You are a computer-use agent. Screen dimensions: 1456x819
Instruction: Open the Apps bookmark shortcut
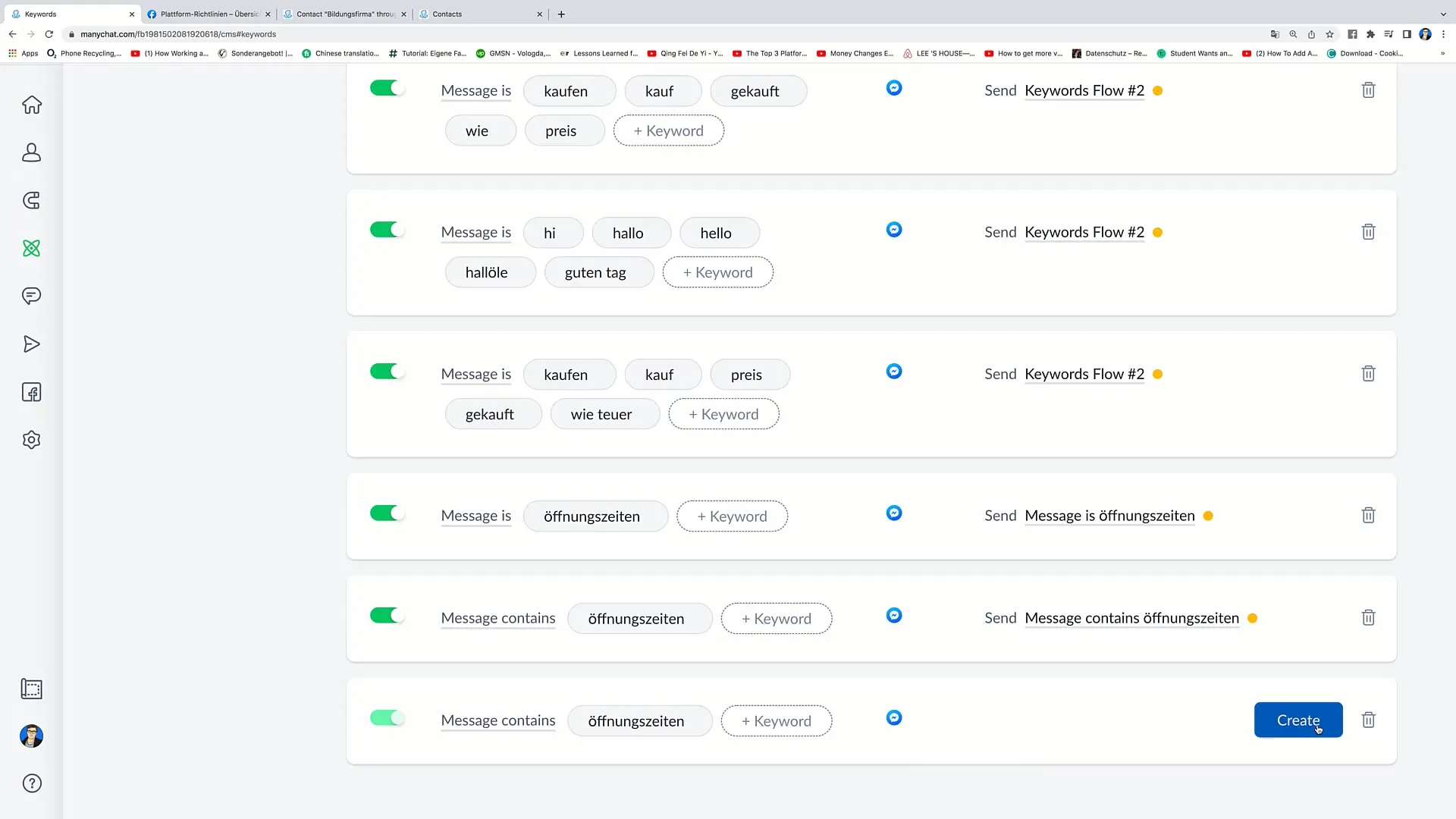(x=24, y=53)
